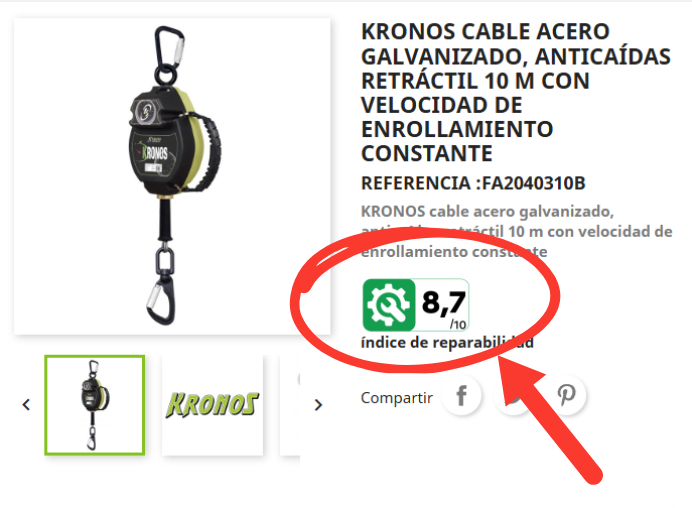692x508 pixels.
Task: Show previous thumbnails with the left arrow
Action: (x=26, y=405)
